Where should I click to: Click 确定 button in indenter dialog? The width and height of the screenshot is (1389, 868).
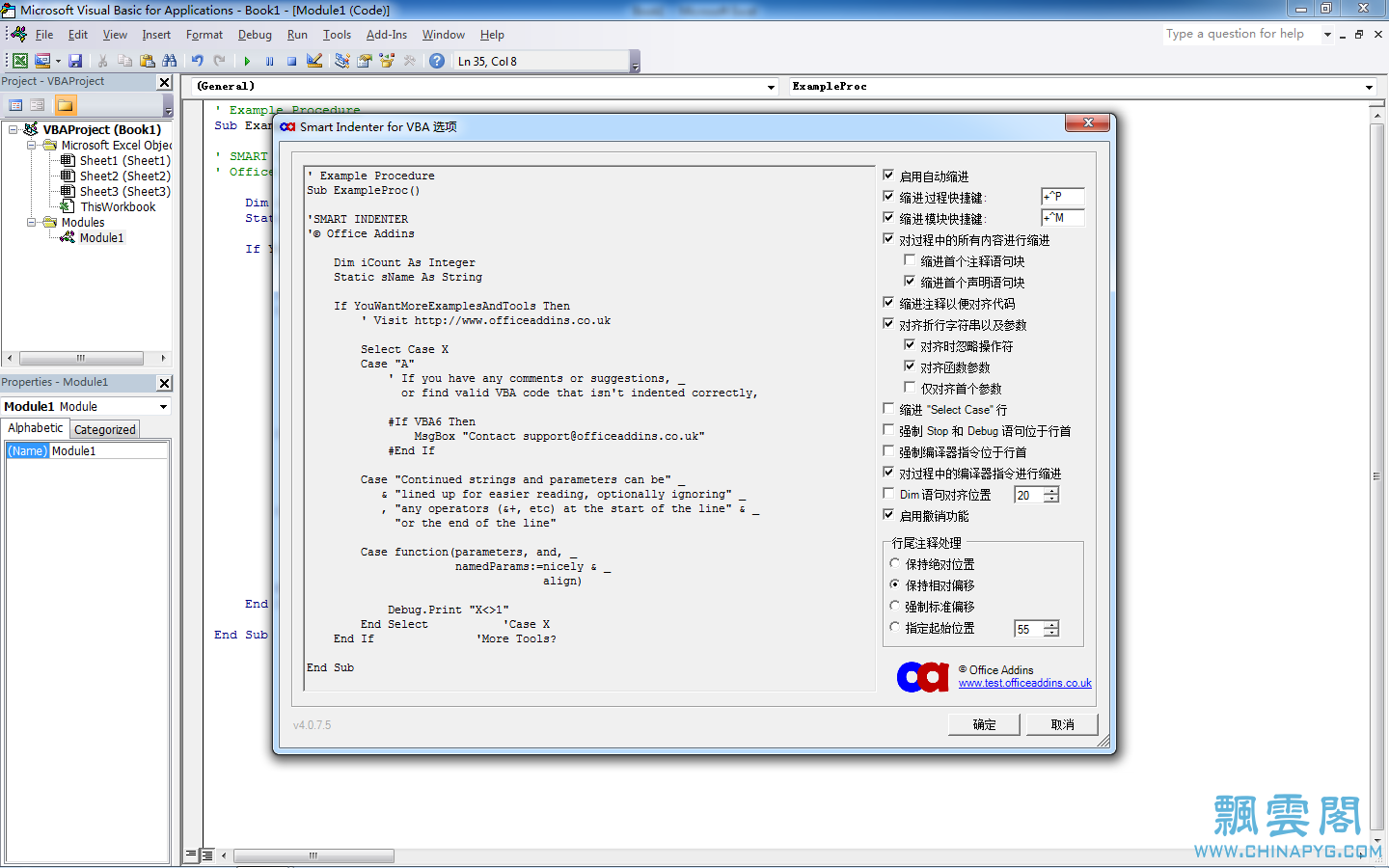pyautogui.click(x=984, y=724)
